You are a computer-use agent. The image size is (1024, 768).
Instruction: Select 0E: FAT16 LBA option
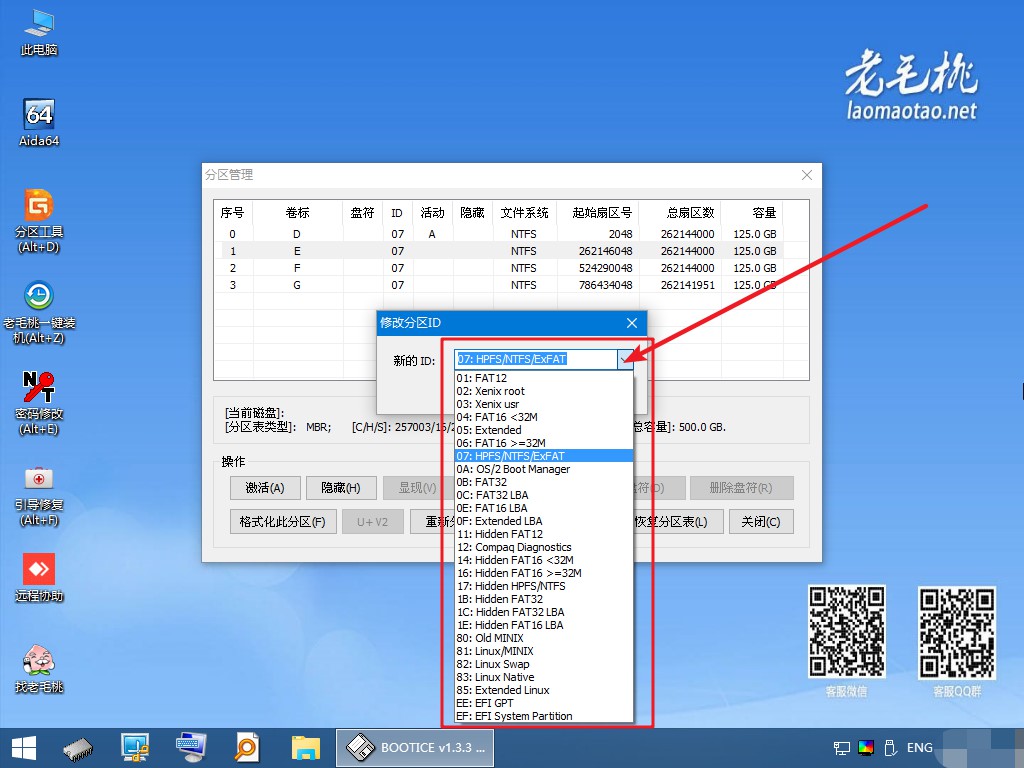(544, 508)
